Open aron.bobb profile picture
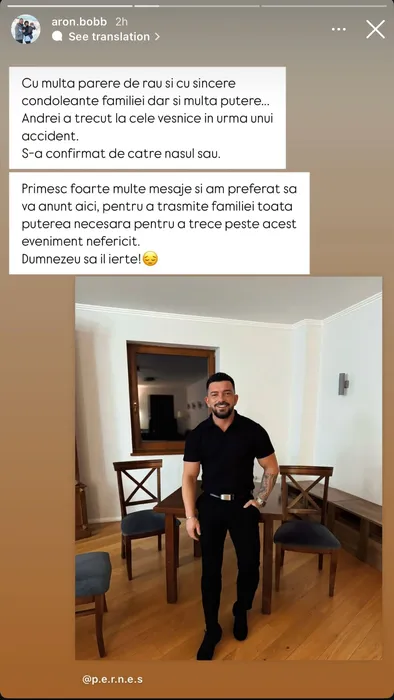Viewport: 394px width, 700px height. pyautogui.click(x=25, y=29)
